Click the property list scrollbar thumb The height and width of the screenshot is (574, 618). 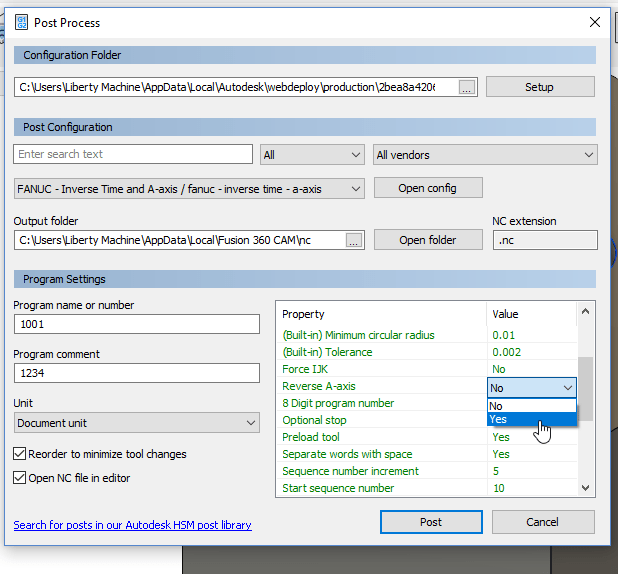click(585, 389)
